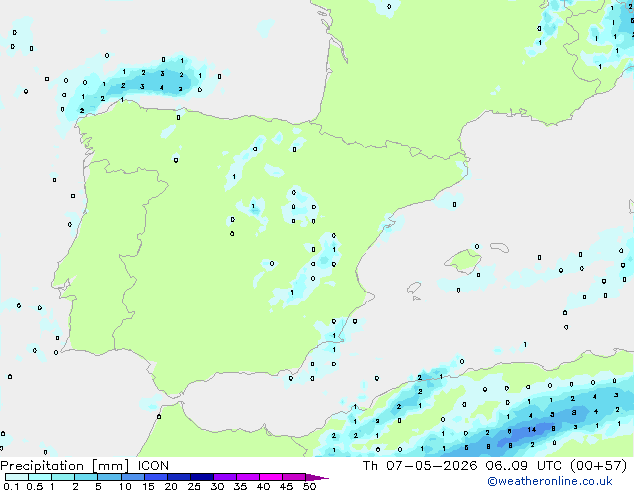Select the 40–45 mm magenta legend swatch
Viewport: 634px width, 490px height.
tap(271, 477)
